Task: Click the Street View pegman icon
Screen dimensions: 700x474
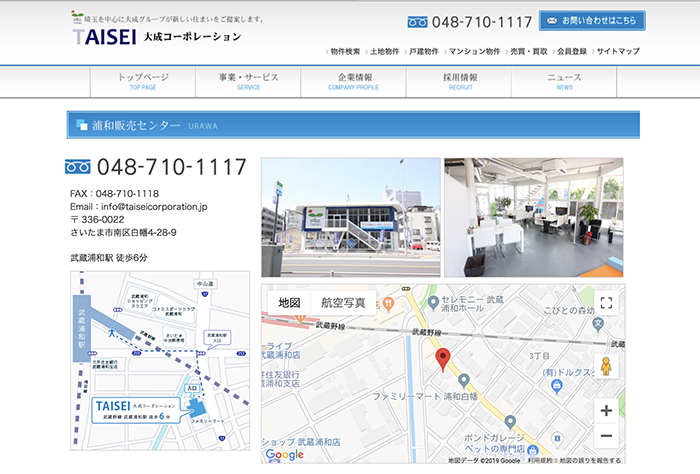Action: coord(606,366)
